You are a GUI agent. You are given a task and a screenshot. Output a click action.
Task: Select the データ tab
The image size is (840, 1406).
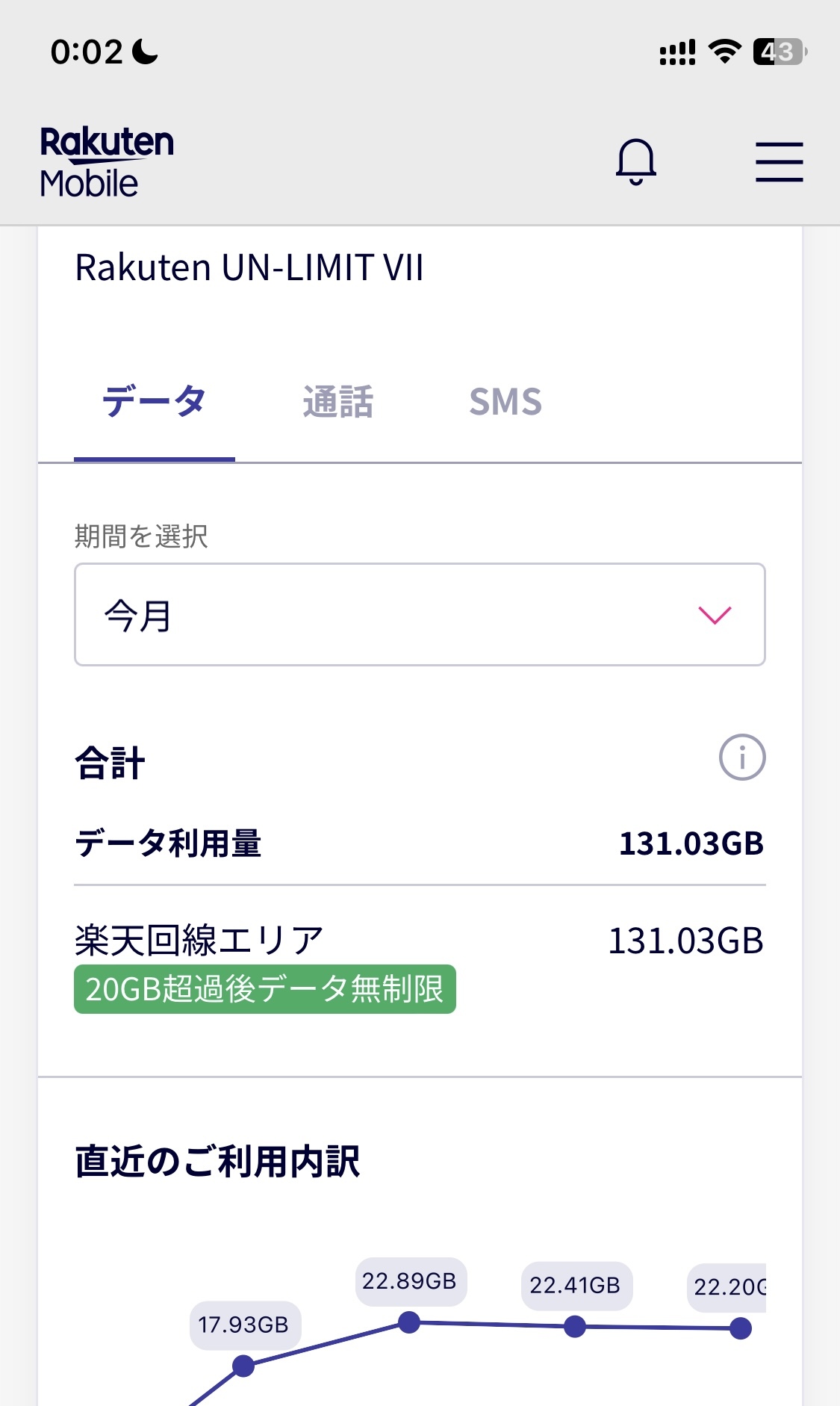pos(154,402)
